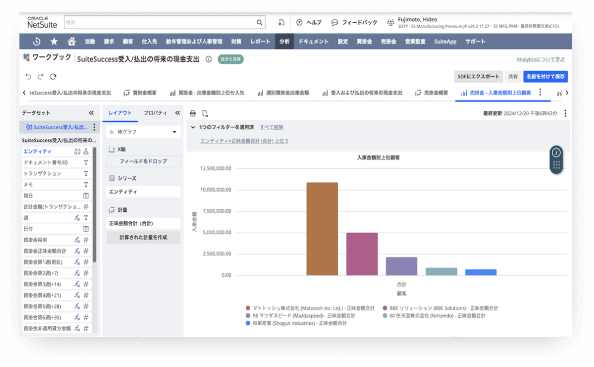Open the 週別買掛金出庫金額 chart tab
Screen dimensions: 594x367
point(283,92)
